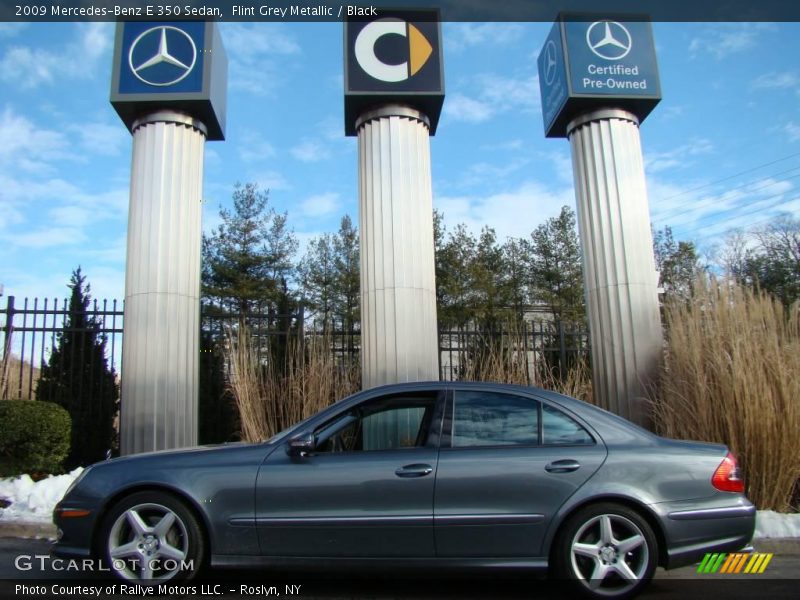
Task: Click the "Certified Pre-Owned" sign text
Action: click(x=614, y=77)
